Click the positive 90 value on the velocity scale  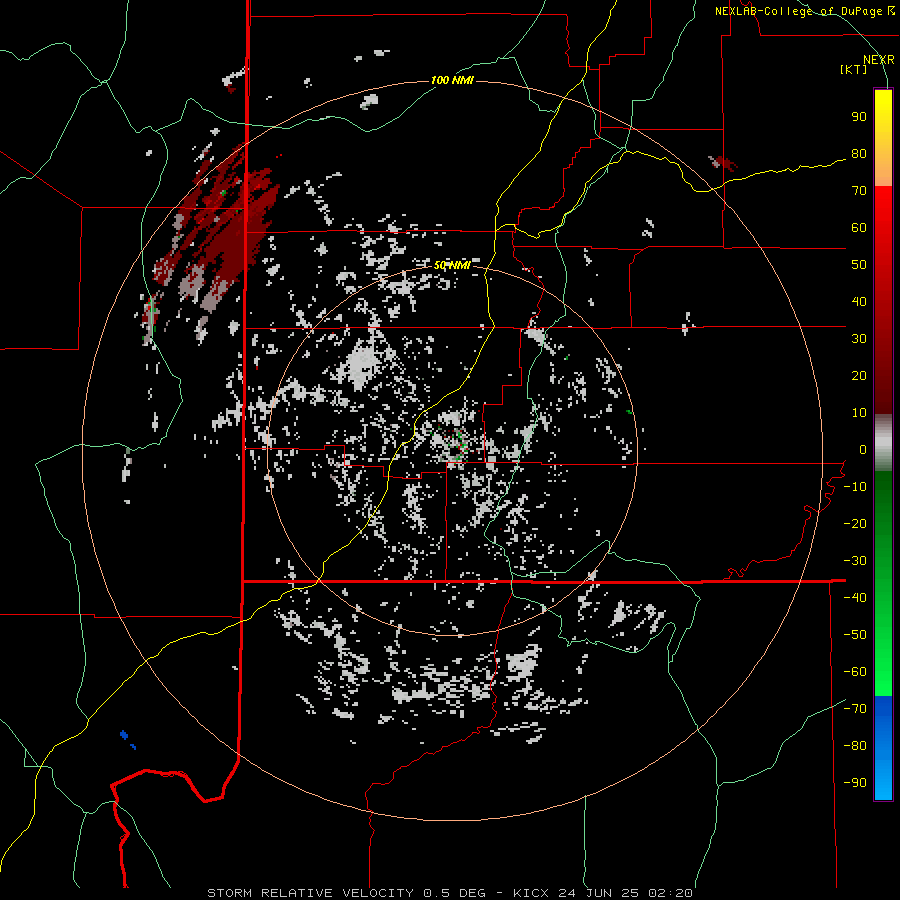click(x=859, y=117)
